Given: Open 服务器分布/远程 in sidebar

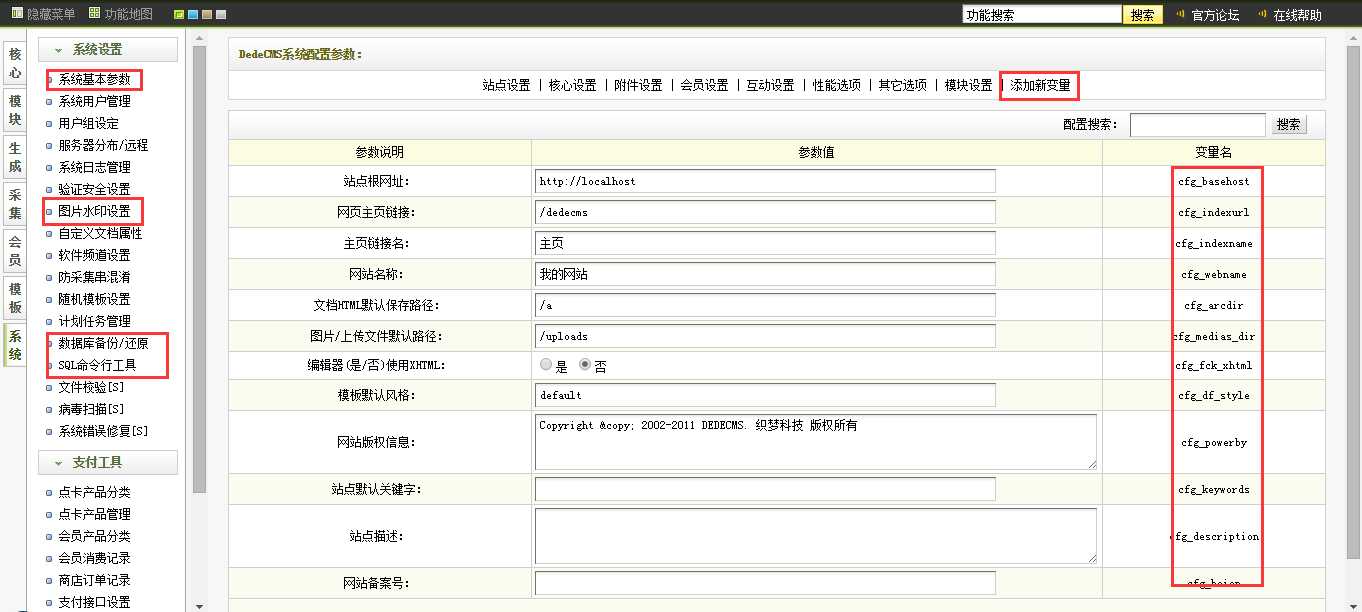Looking at the screenshot, I should click(103, 145).
